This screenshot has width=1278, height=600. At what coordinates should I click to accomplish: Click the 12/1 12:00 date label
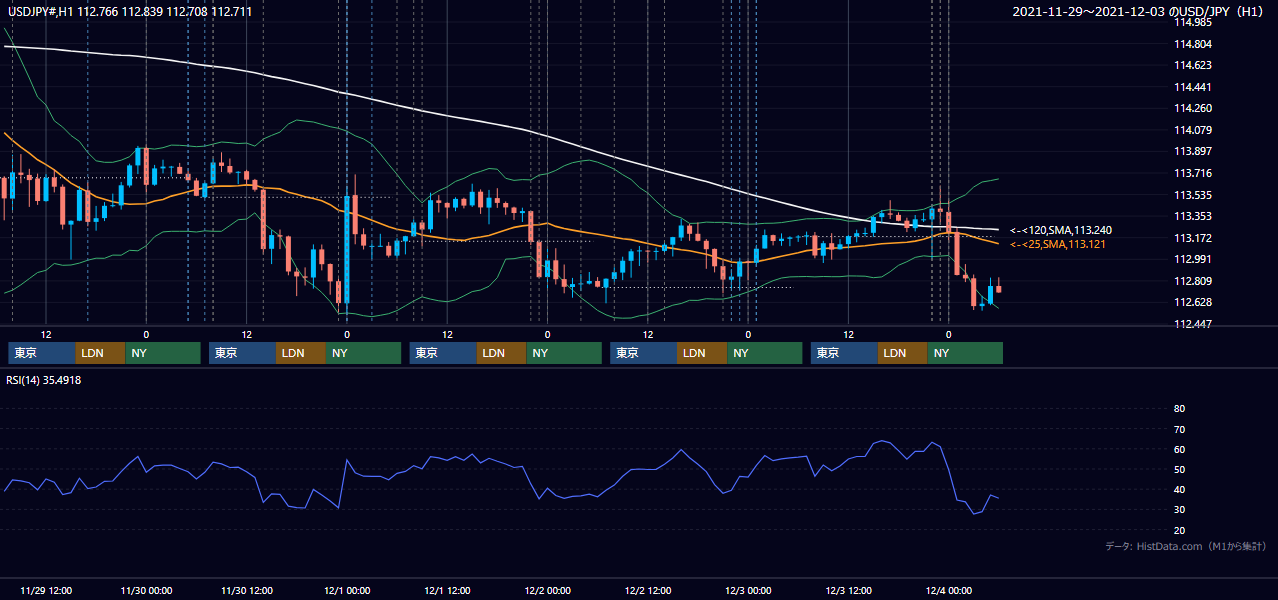447,590
